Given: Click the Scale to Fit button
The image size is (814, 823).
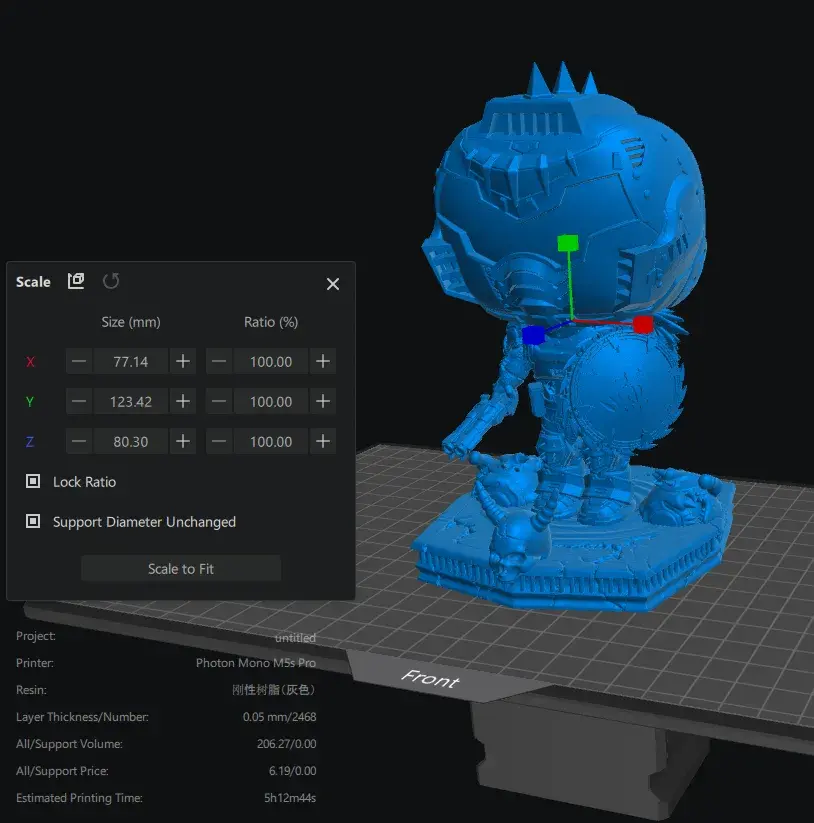Looking at the screenshot, I should 181,568.
